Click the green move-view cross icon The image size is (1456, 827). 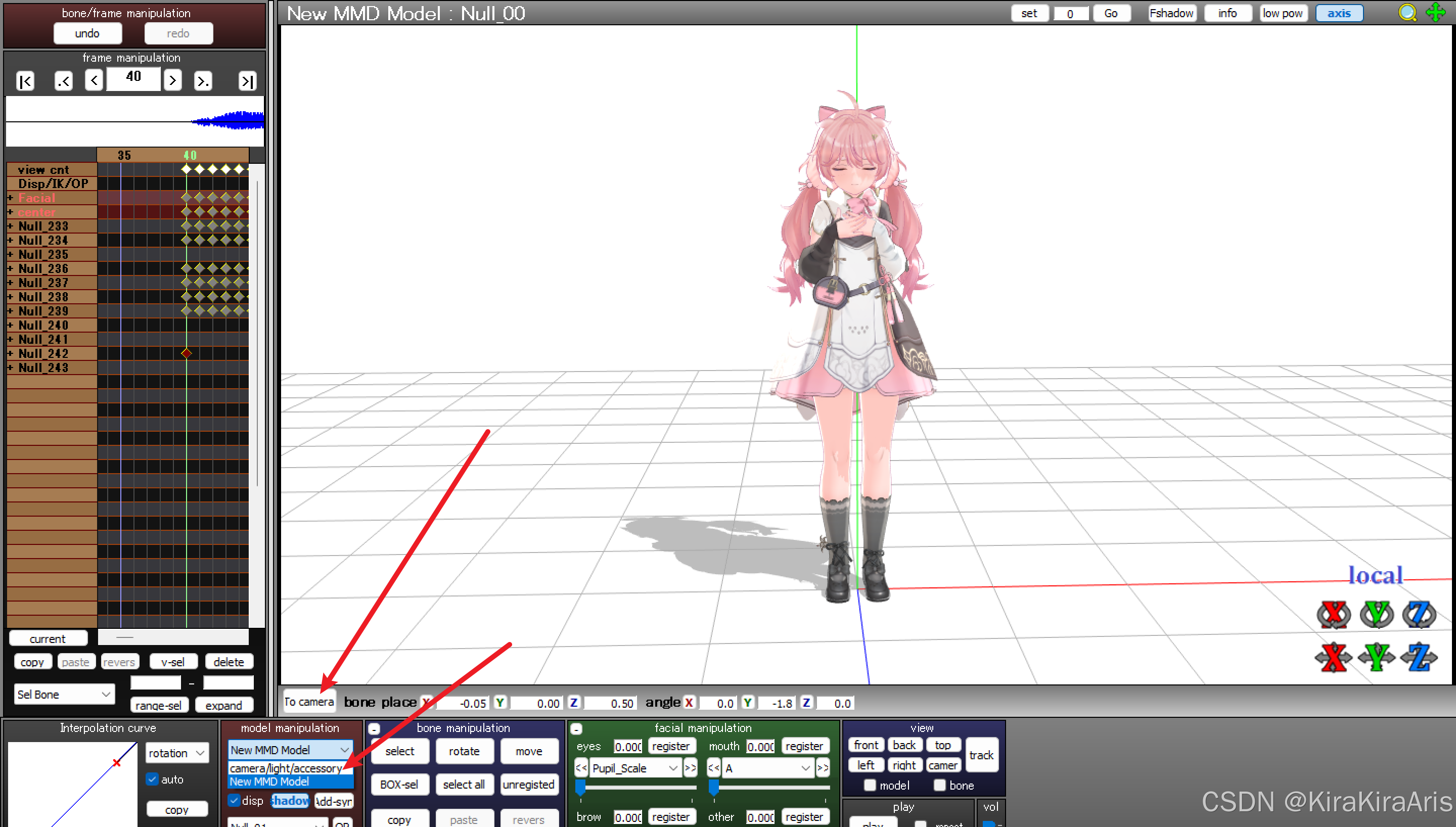tap(1436, 13)
